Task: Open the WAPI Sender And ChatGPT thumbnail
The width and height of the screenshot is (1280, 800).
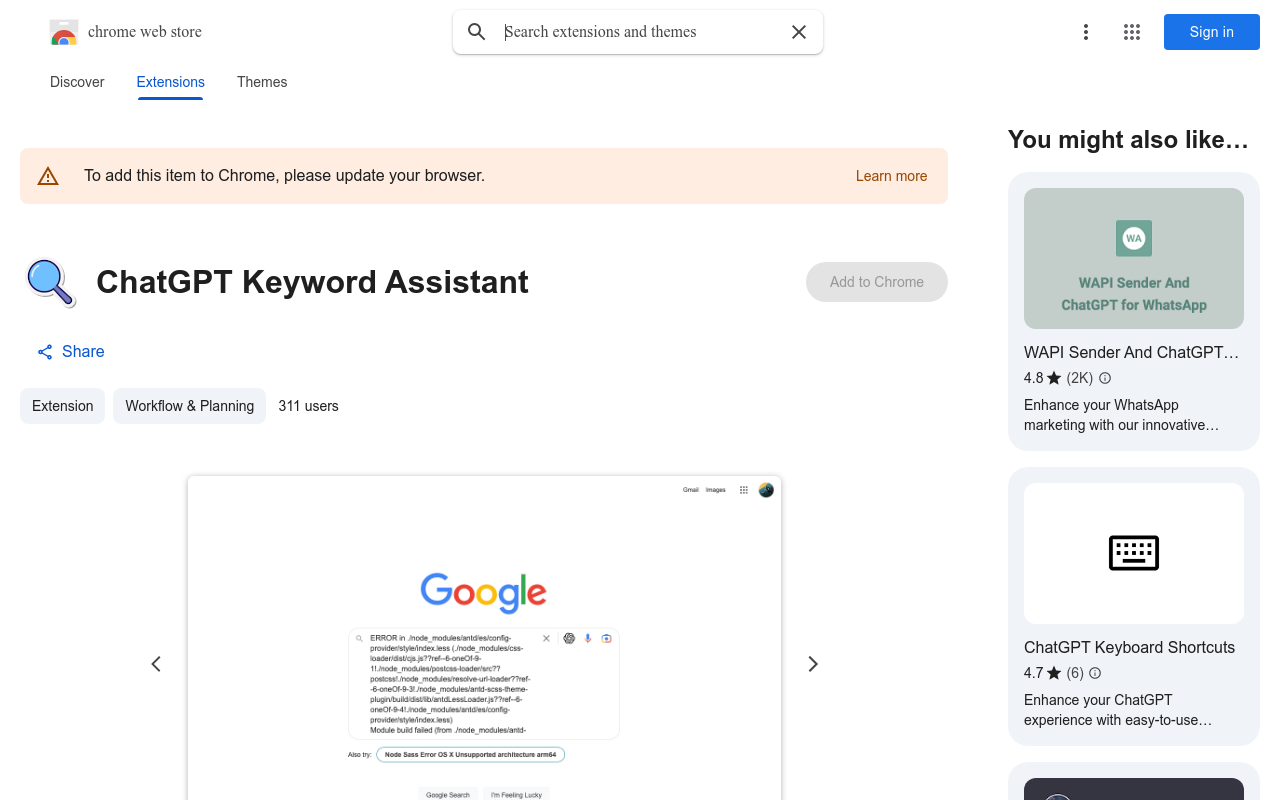Action: [x=1134, y=258]
